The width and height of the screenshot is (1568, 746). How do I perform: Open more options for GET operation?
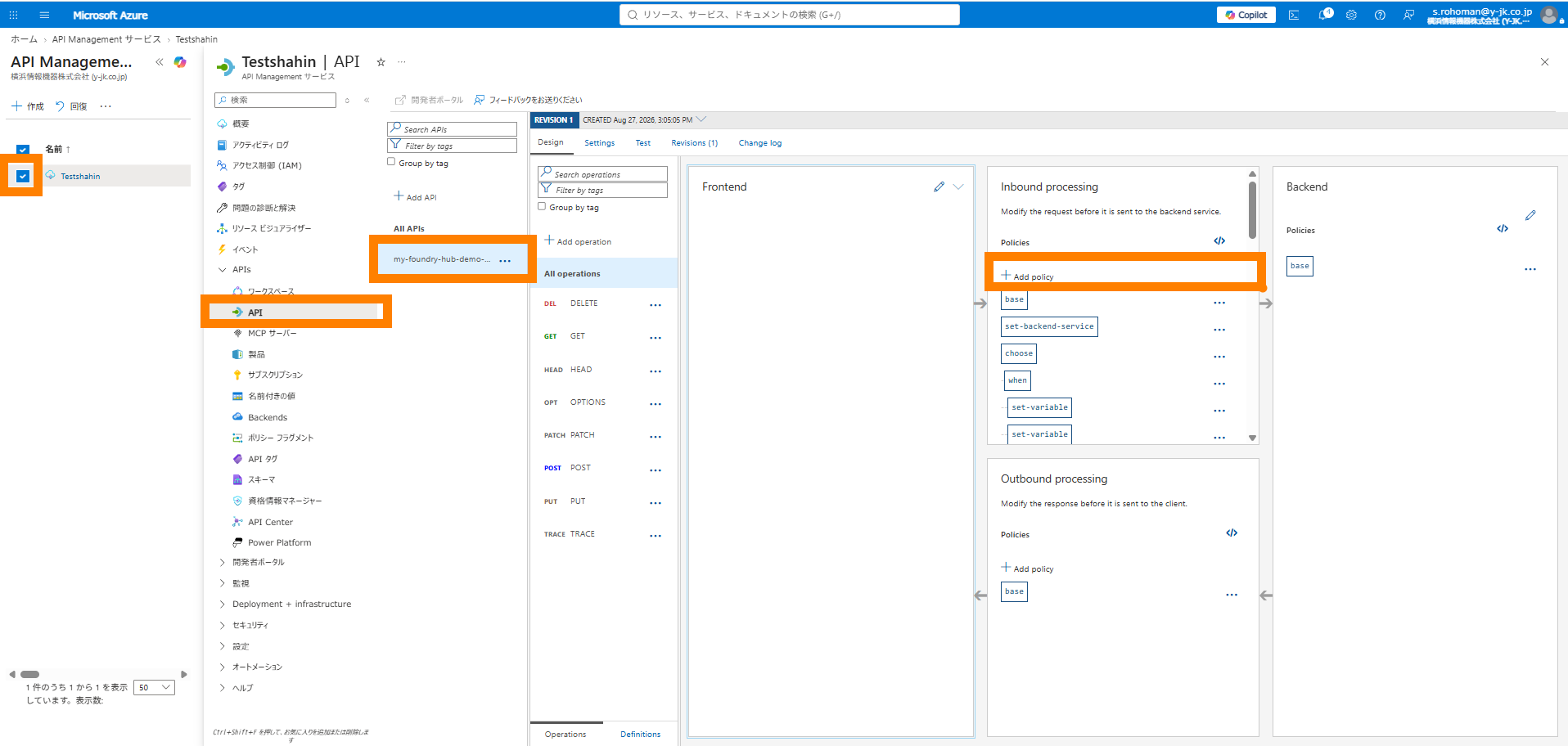point(656,338)
